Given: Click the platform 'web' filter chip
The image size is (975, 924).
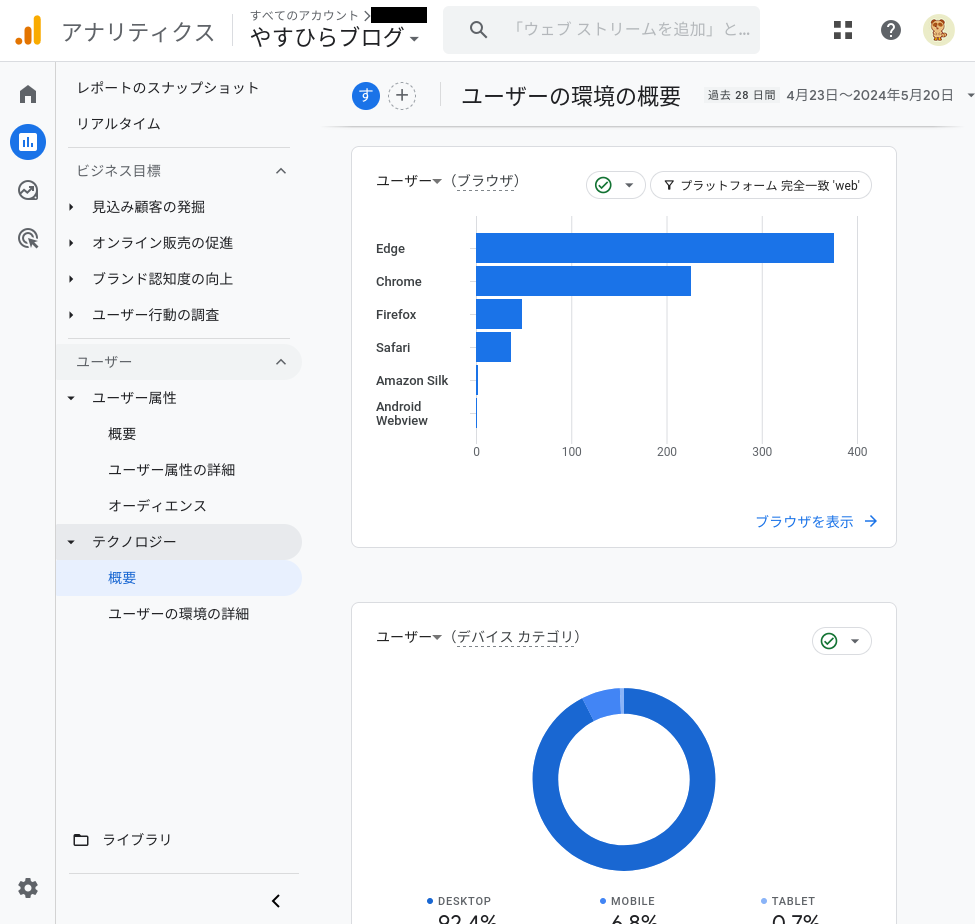Looking at the screenshot, I should [761, 185].
